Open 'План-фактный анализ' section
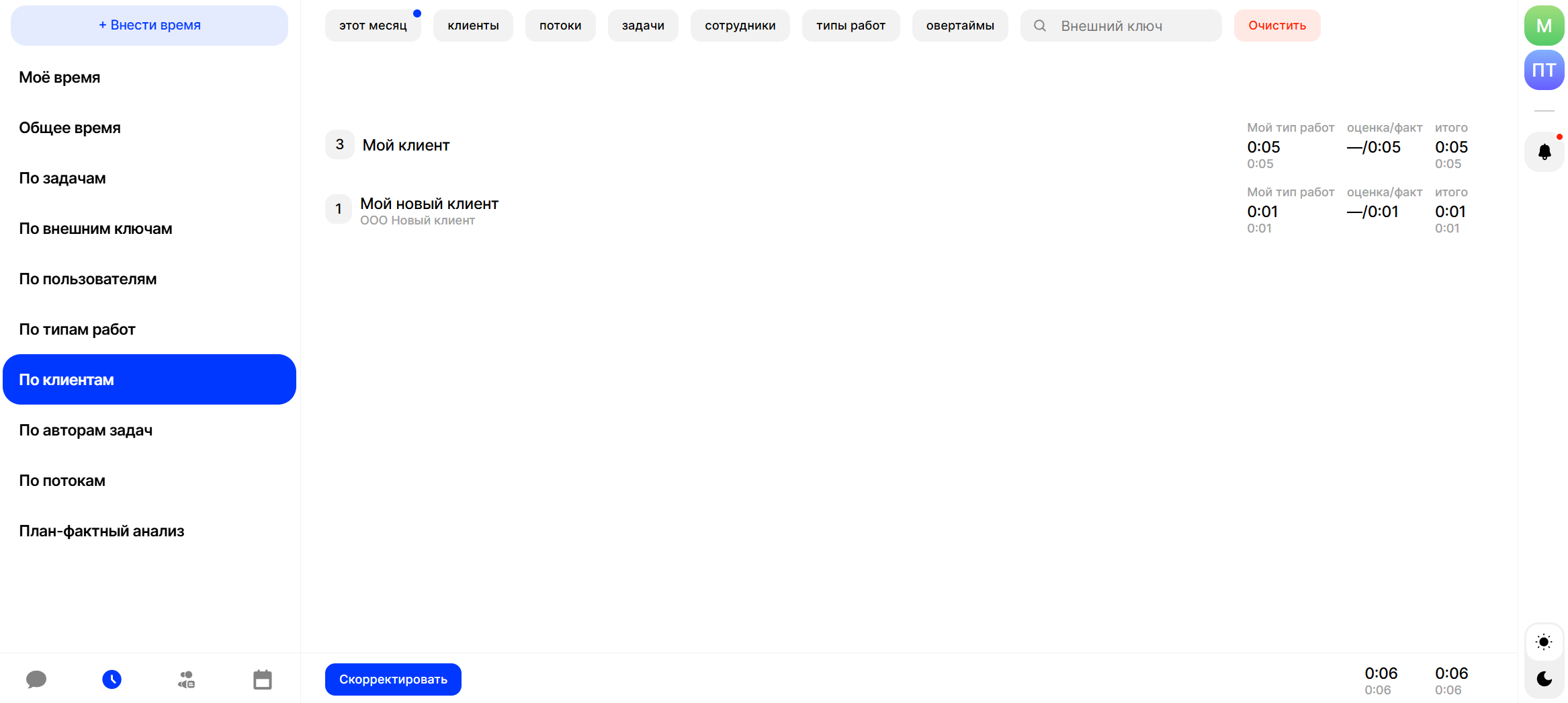 coord(101,531)
